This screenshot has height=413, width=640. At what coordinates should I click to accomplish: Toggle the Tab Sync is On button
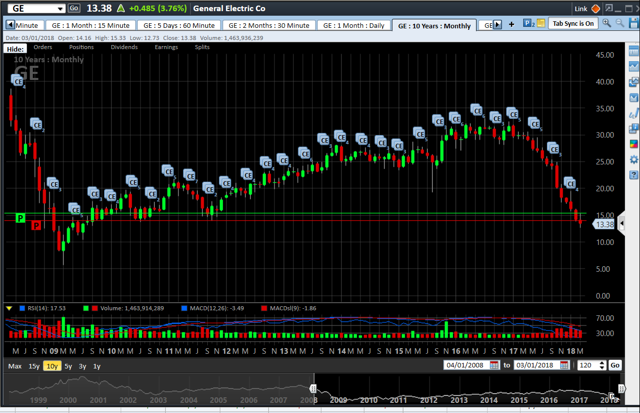pyautogui.click(x=574, y=23)
